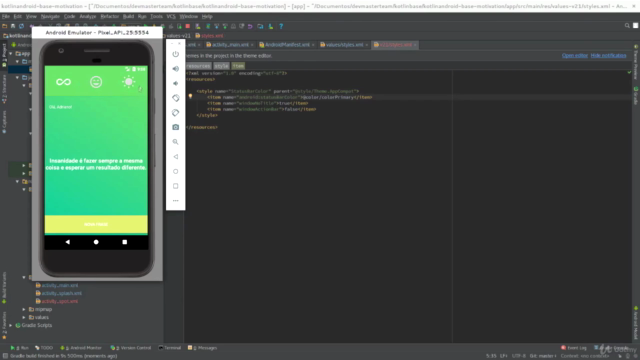Switch to the values/styles.xml editor tab
The image size is (640, 360).
pos(344,45)
